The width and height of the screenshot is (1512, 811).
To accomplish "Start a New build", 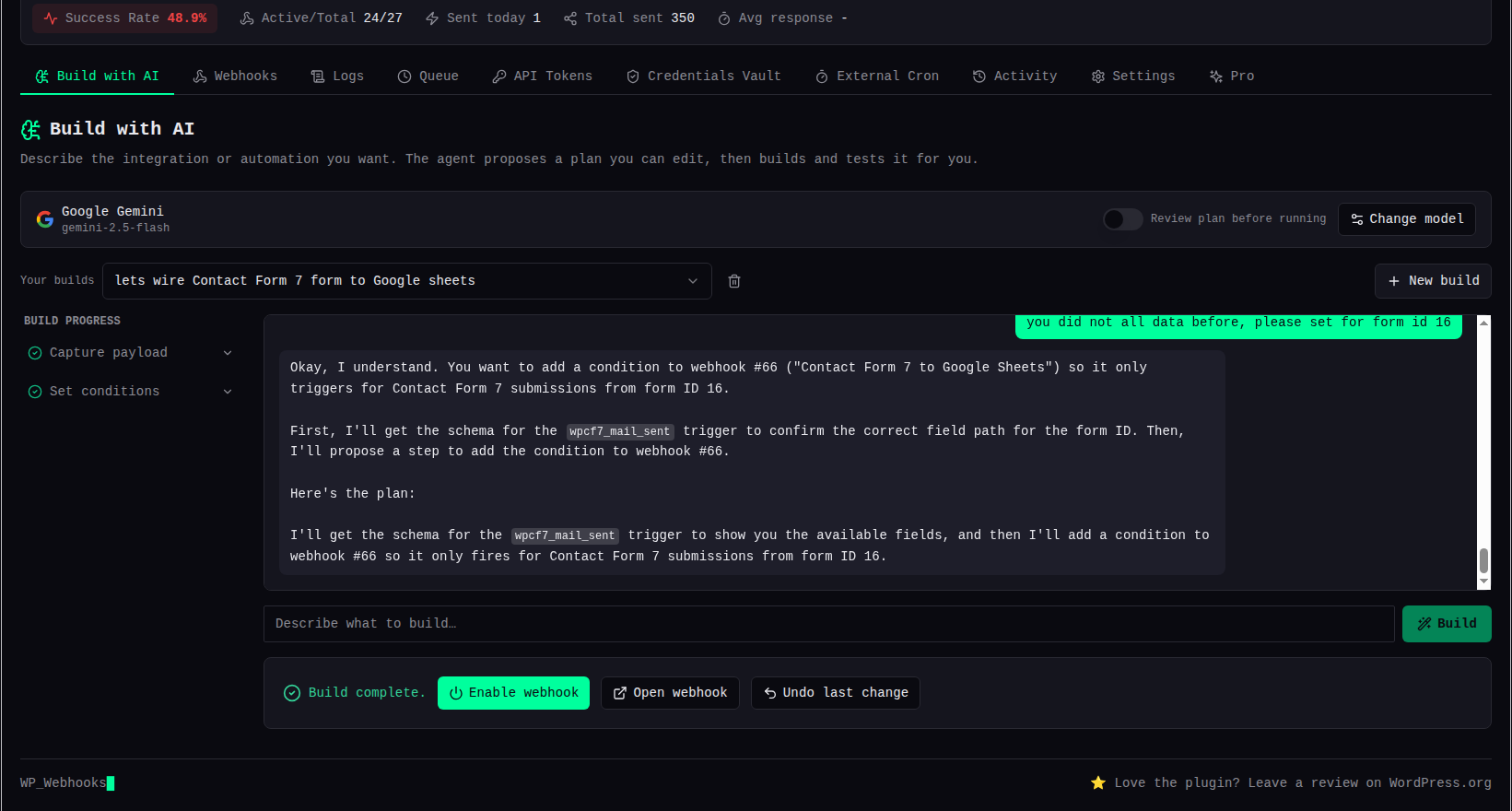I will pyautogui.click(x=1433, y=281).
